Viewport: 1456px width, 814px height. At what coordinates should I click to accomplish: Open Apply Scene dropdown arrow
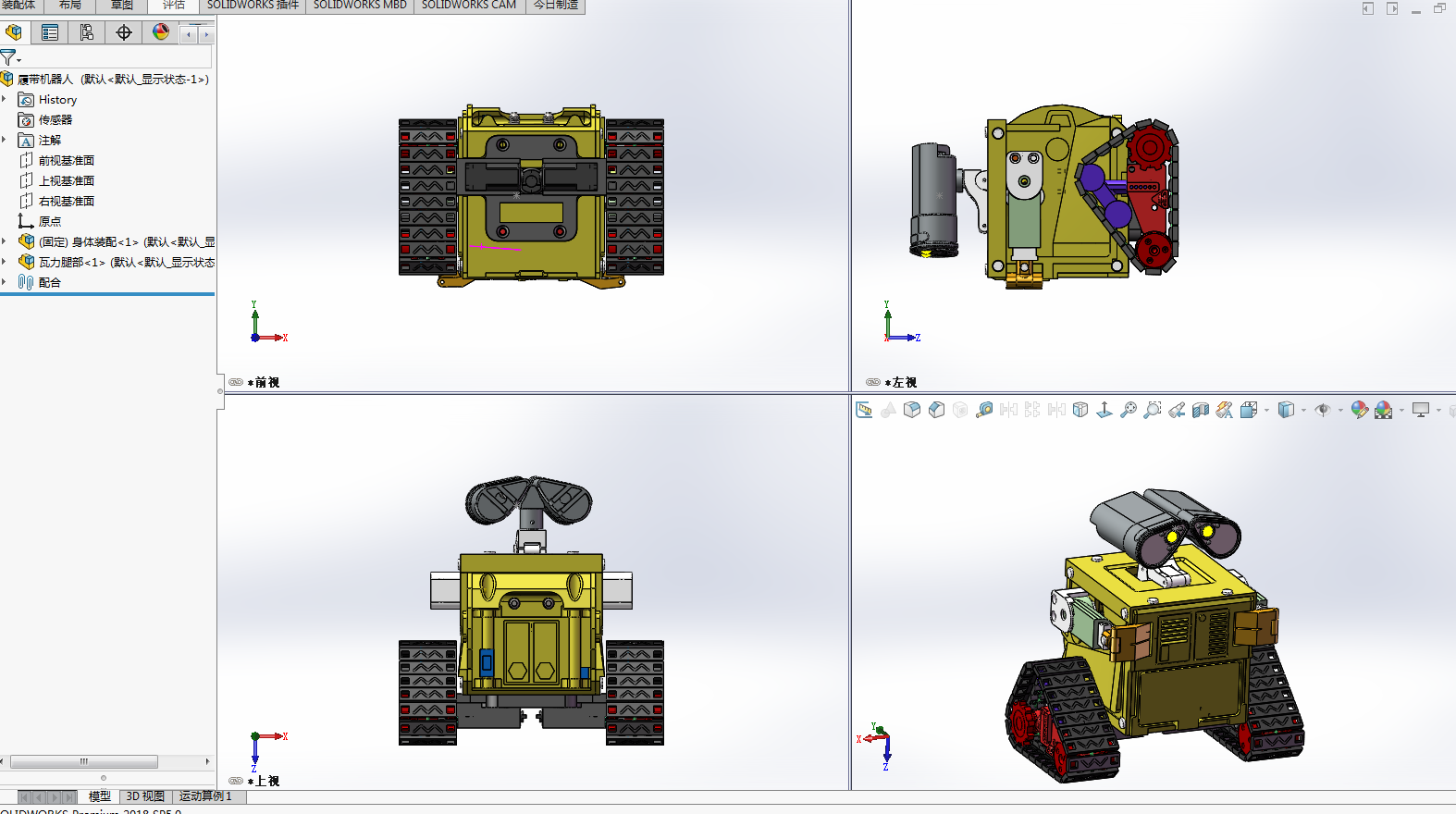click(x=1401, y=410)
